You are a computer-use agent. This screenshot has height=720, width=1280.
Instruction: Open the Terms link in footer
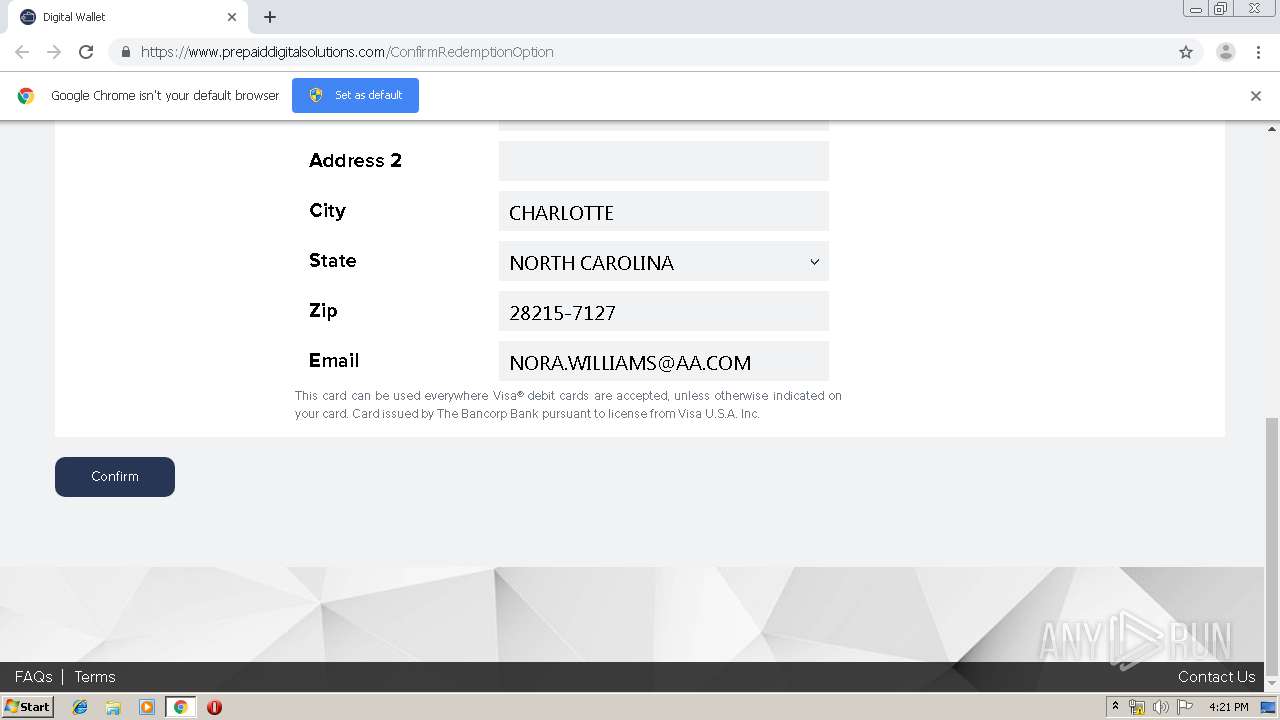(x=95, y=677)
